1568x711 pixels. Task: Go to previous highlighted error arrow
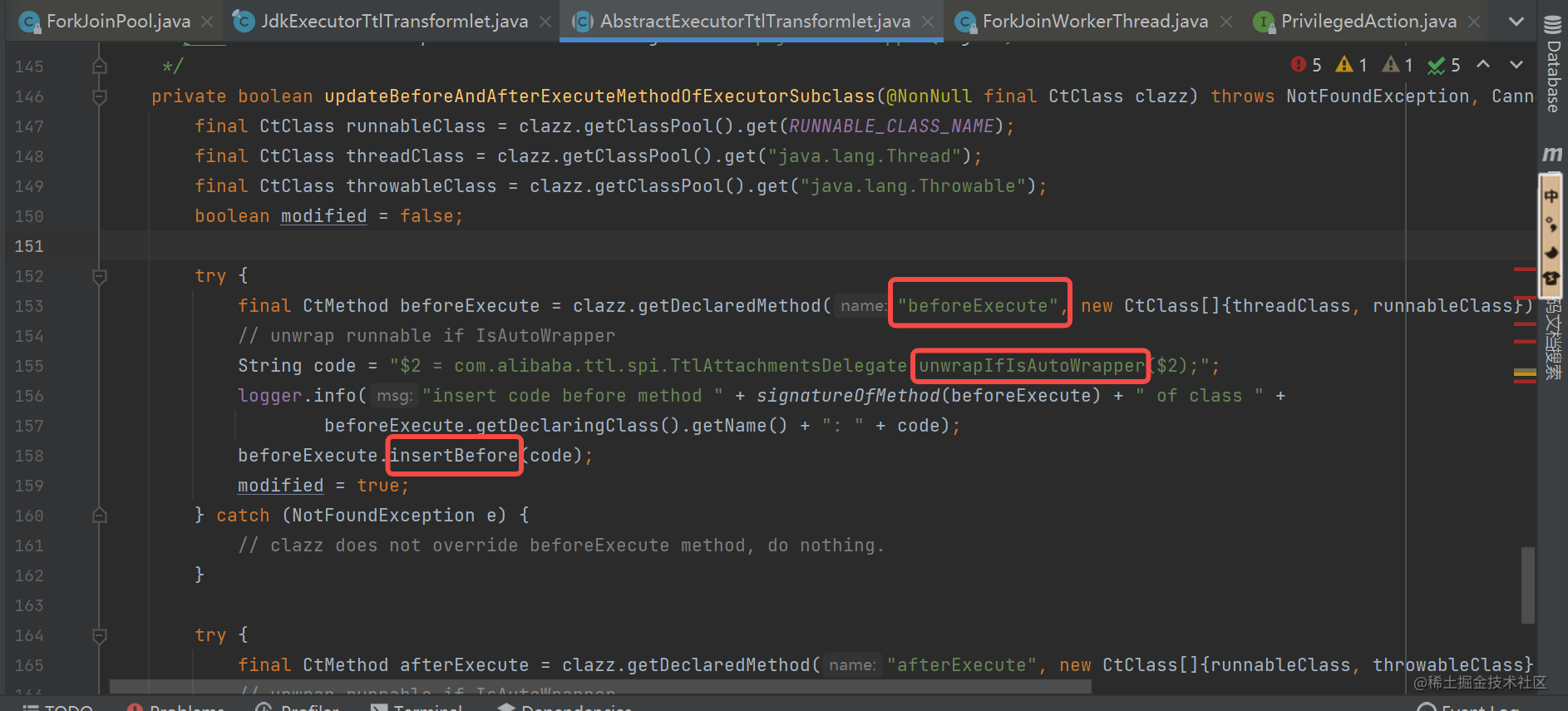click(1483, 65)
